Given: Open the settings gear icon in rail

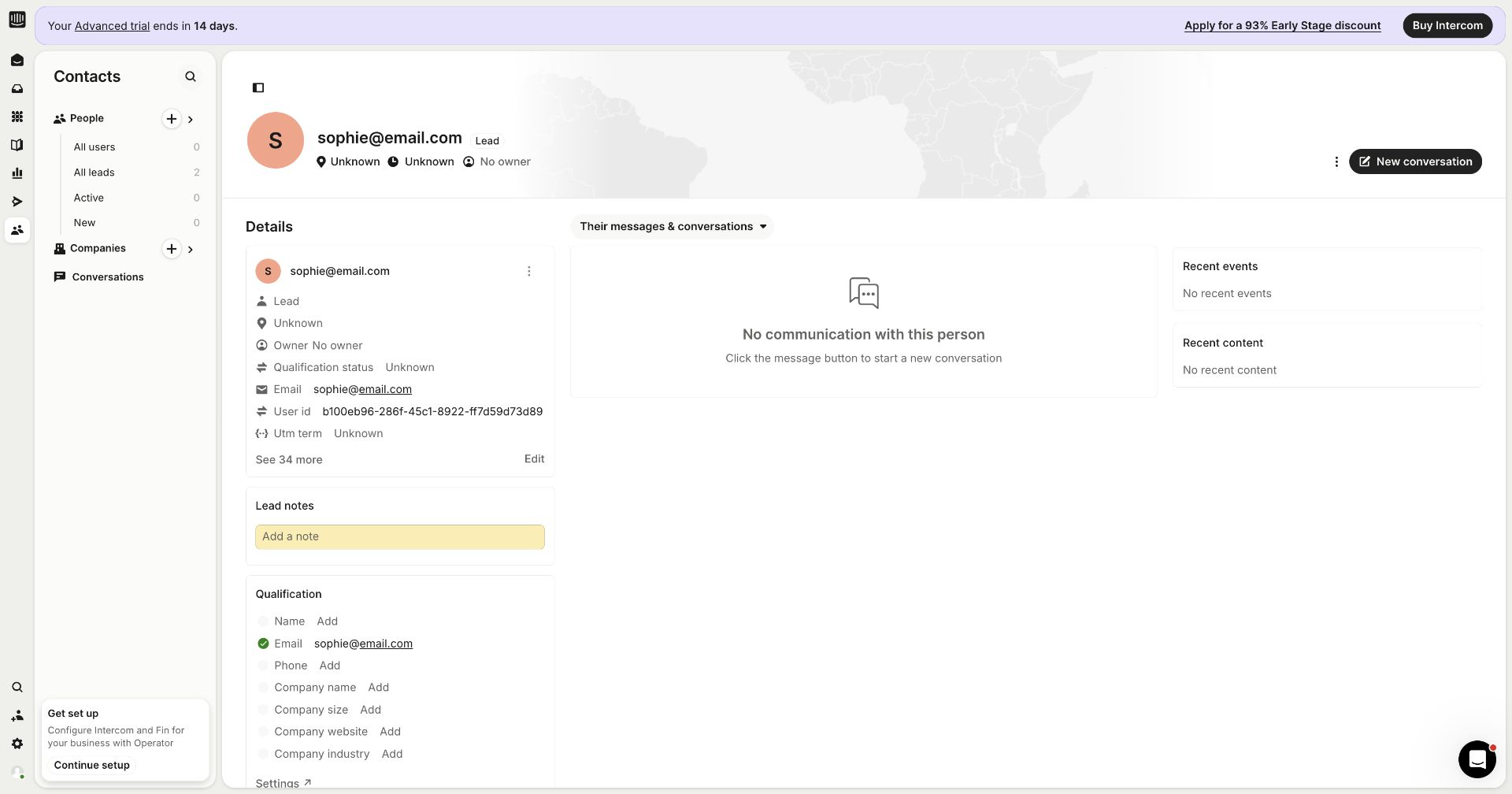Looking at the screenshot, I should pos(17,744).
